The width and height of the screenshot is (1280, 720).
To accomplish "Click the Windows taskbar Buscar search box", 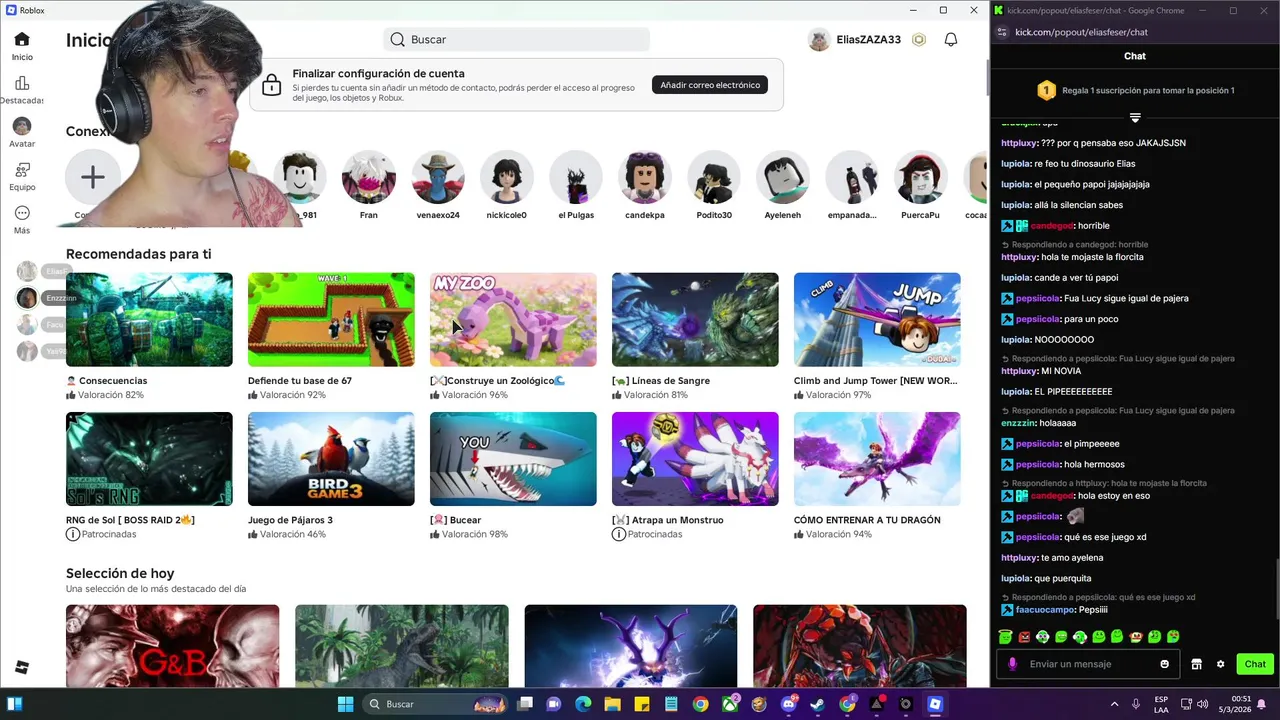I will point(434,704).
